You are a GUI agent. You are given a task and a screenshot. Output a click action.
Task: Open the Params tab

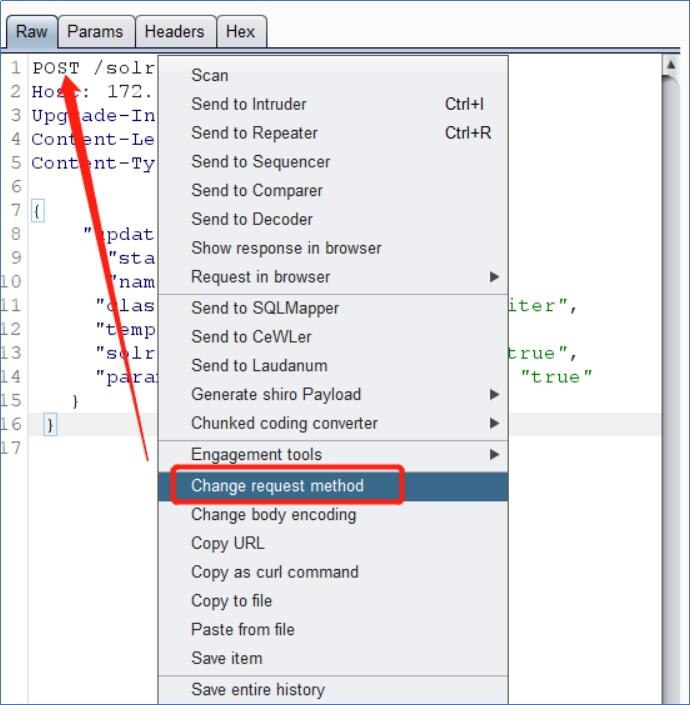(96, 32)
